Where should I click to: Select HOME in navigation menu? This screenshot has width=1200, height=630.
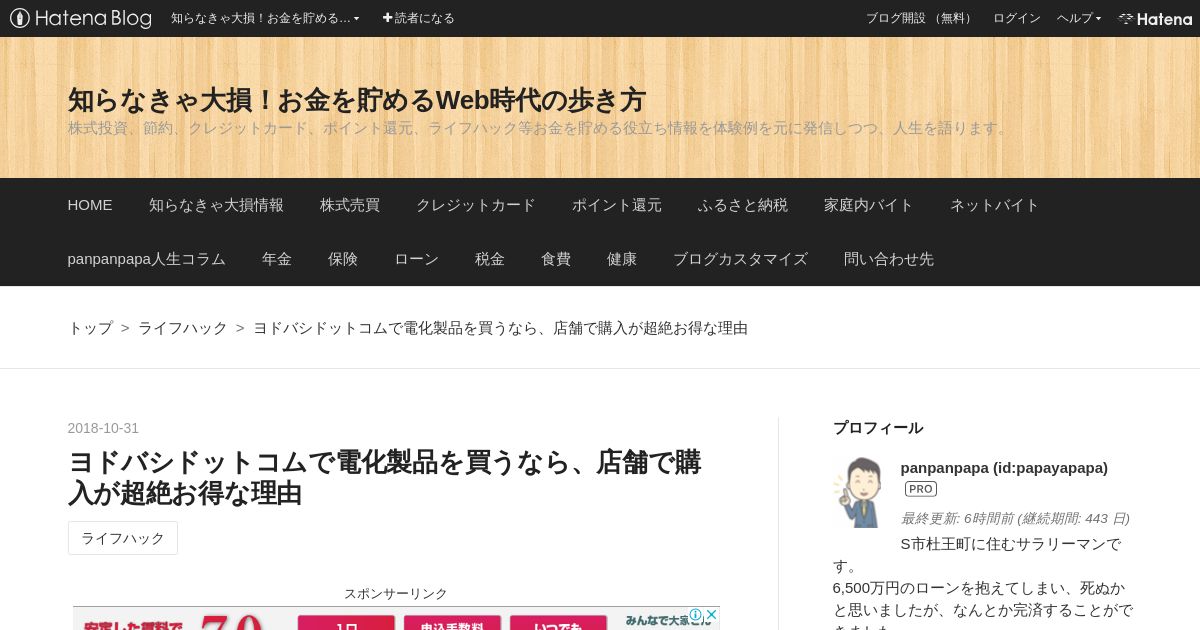(x=90, y=205)
